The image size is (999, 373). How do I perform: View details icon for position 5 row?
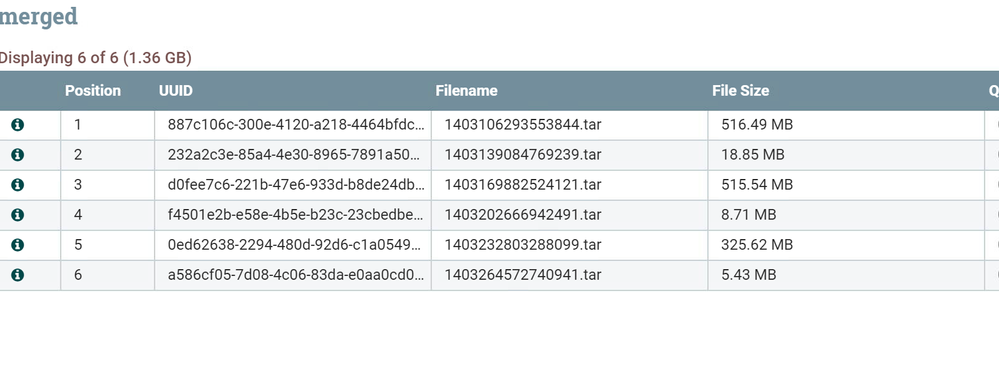[18, 245]
